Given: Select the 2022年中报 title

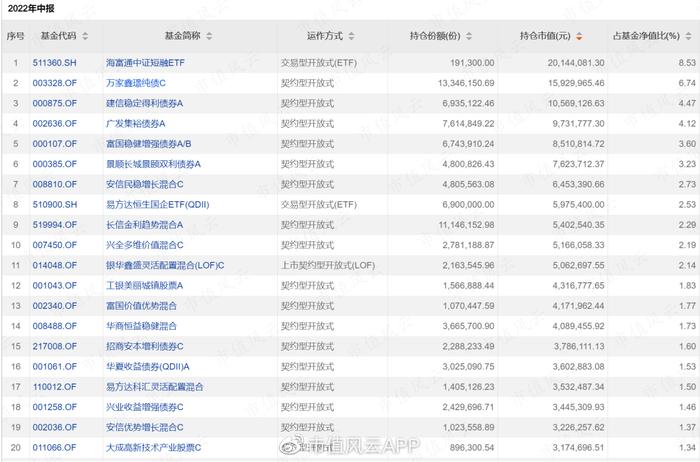Looking at the screenshot, I should (31, 8).
